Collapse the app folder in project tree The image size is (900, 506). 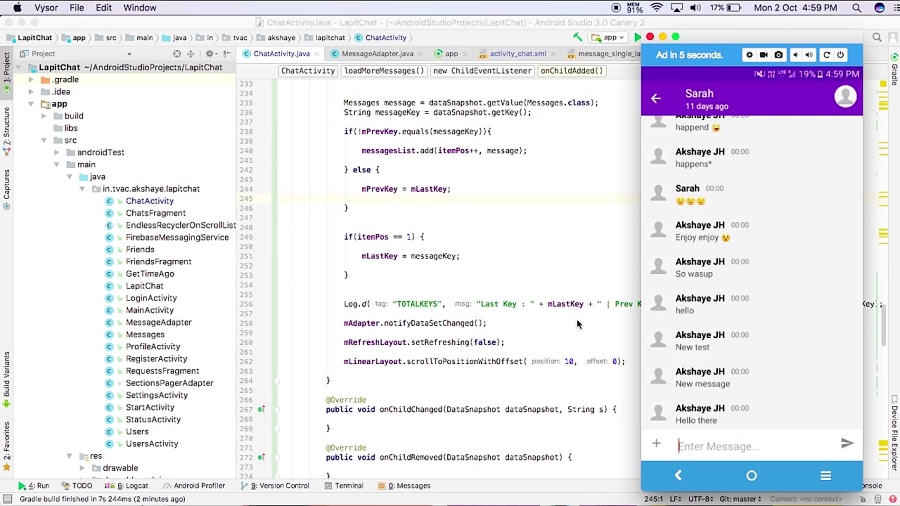(31, 104)
